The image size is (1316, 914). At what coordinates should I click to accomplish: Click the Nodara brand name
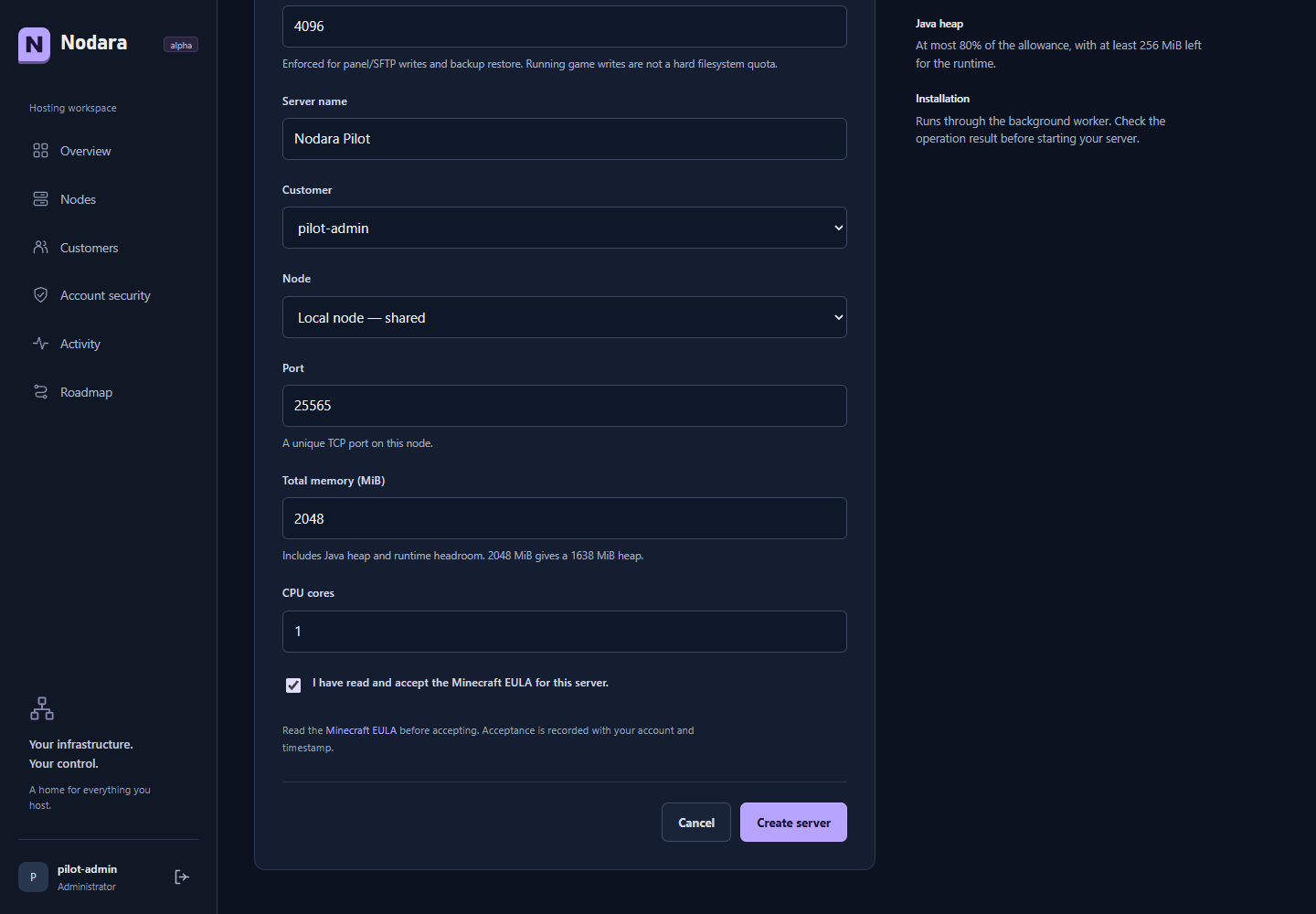tap(94, 43)
